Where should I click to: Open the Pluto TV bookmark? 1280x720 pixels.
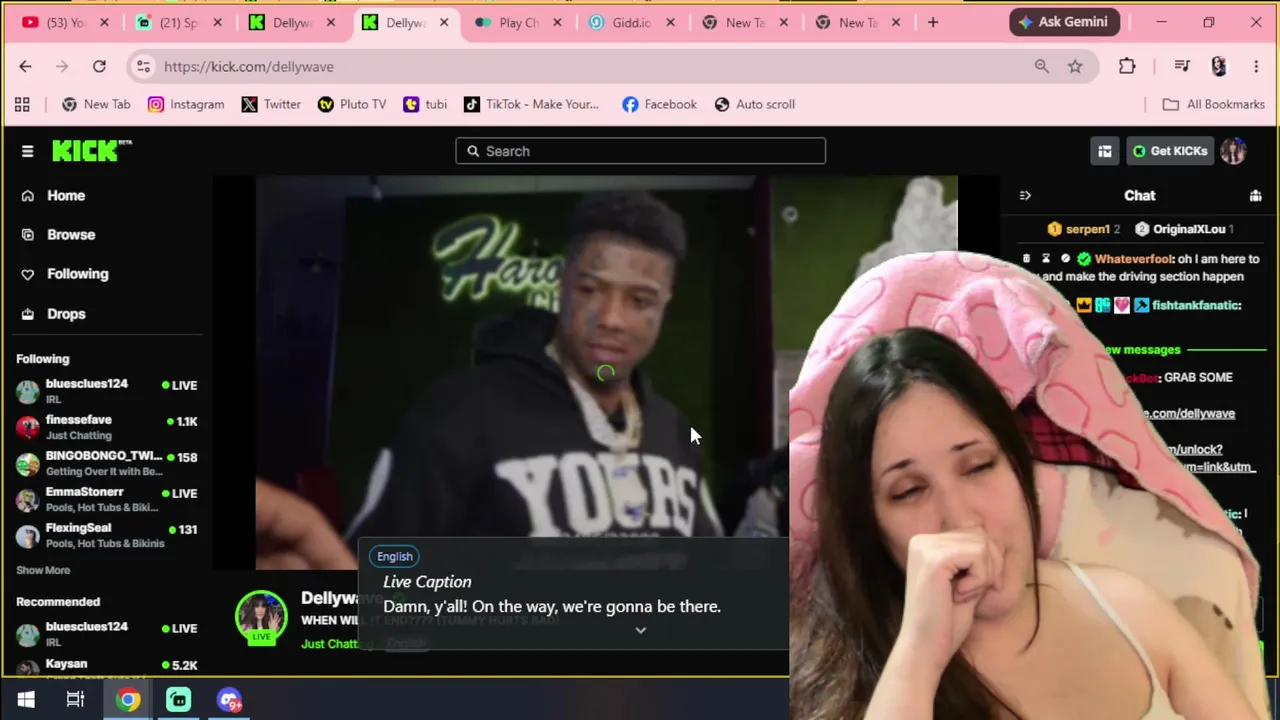pyautogui.click(x=352, y=104)
